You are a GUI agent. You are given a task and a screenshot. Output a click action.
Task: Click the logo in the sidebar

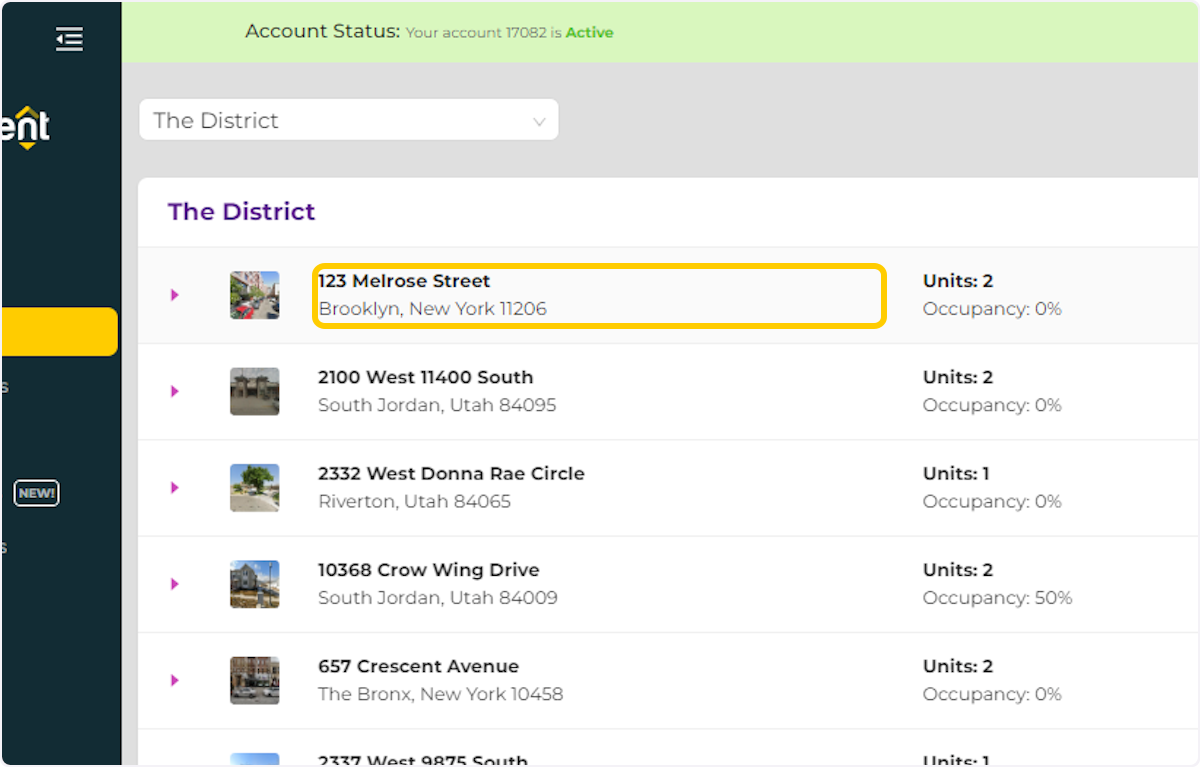[26, 128]
